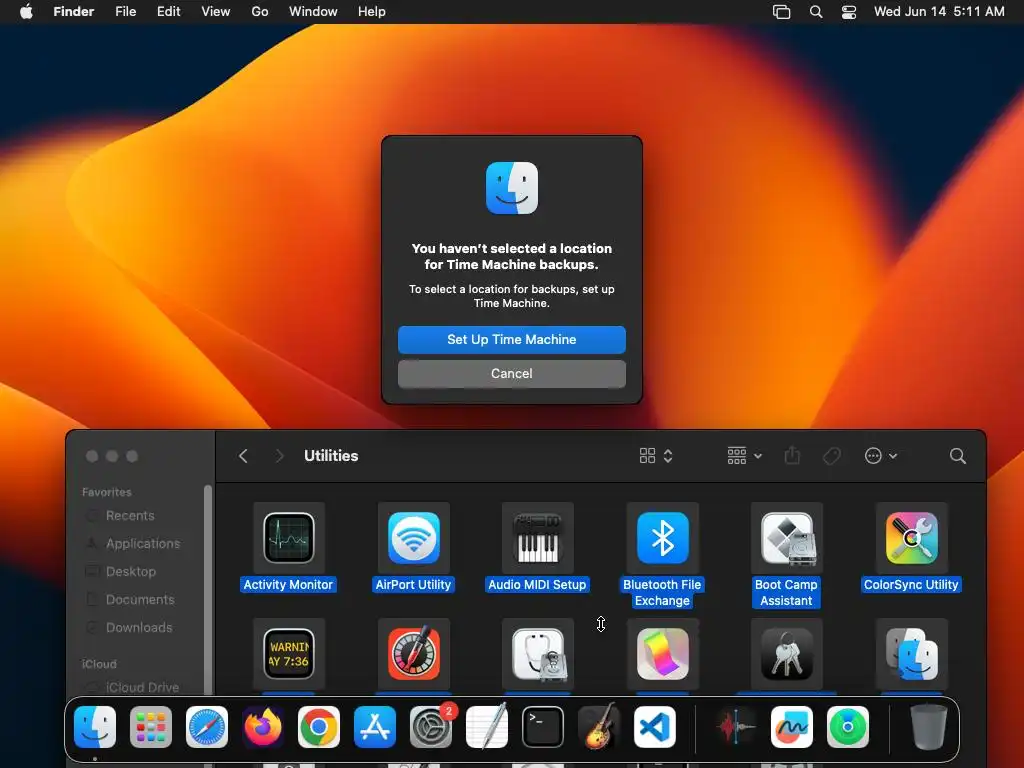Open Spotlight search in menu bar

(816, 12)
